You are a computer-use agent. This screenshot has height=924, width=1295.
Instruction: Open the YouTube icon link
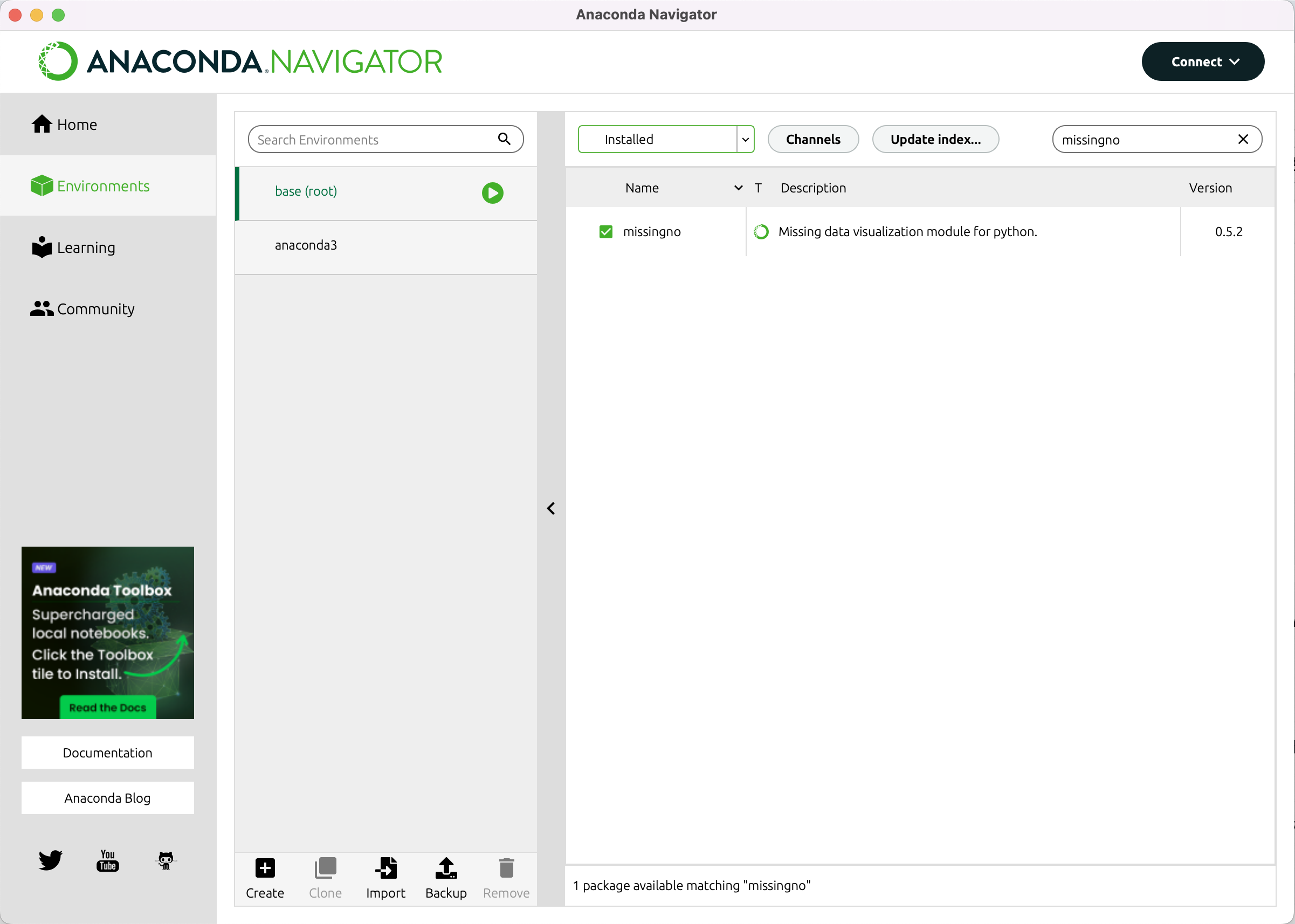pos(107,860)
